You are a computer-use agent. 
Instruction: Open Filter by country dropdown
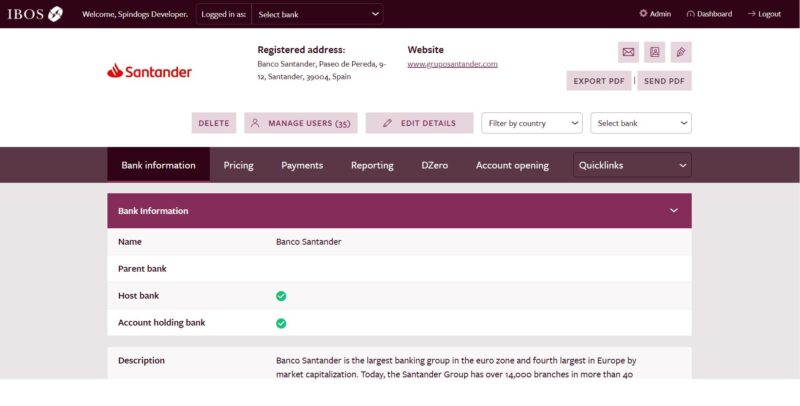532,123
